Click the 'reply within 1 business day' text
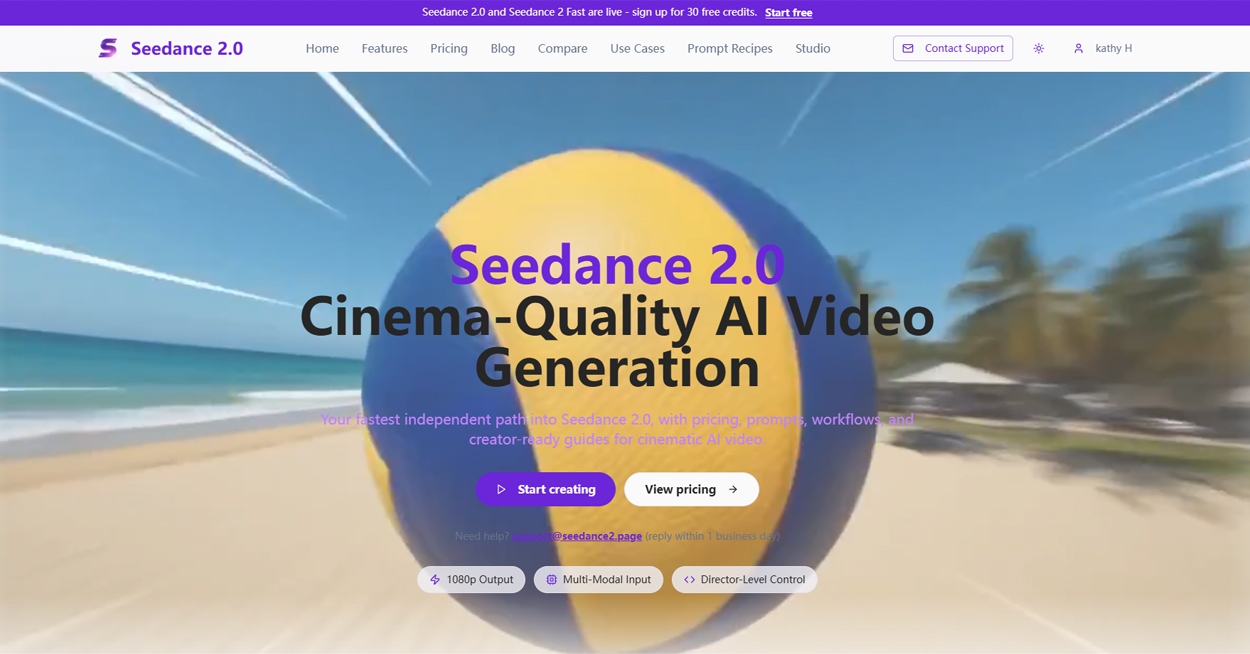Image resolution: width=1250 pixels, height=654 pixels. [713, 536]
